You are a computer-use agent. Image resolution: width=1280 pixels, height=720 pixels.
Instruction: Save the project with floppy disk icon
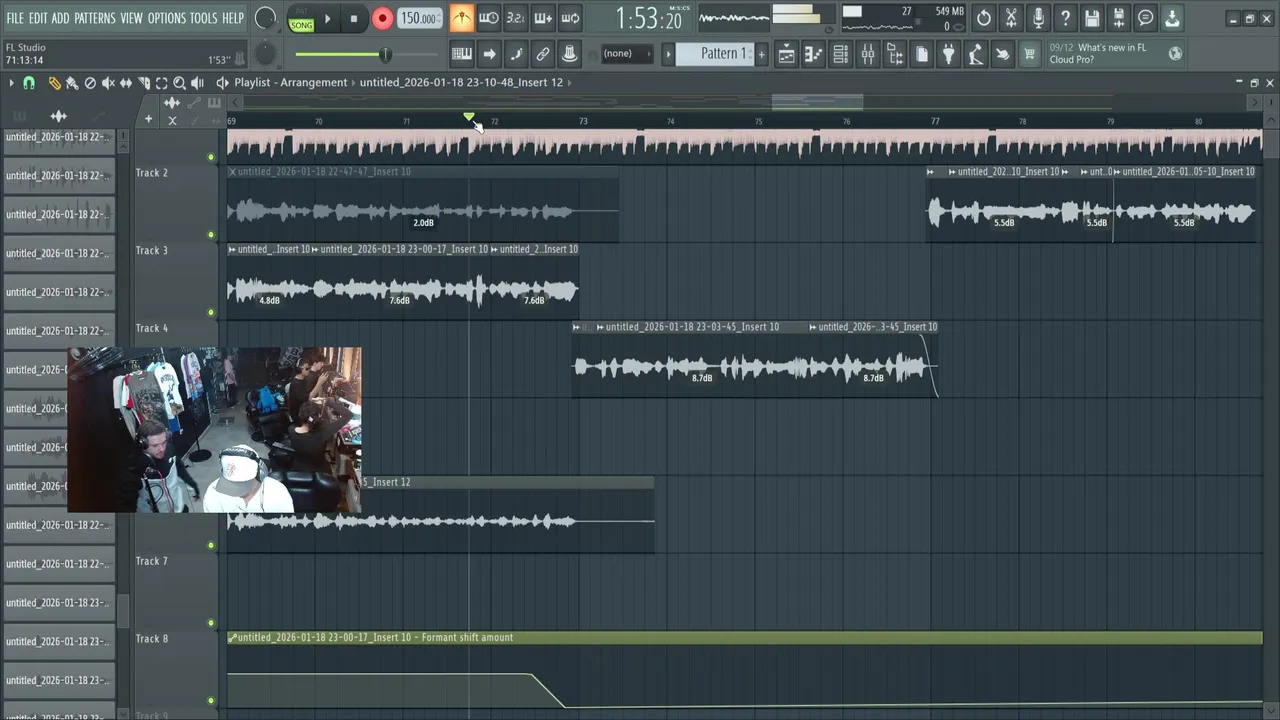tap(1092, 18)
